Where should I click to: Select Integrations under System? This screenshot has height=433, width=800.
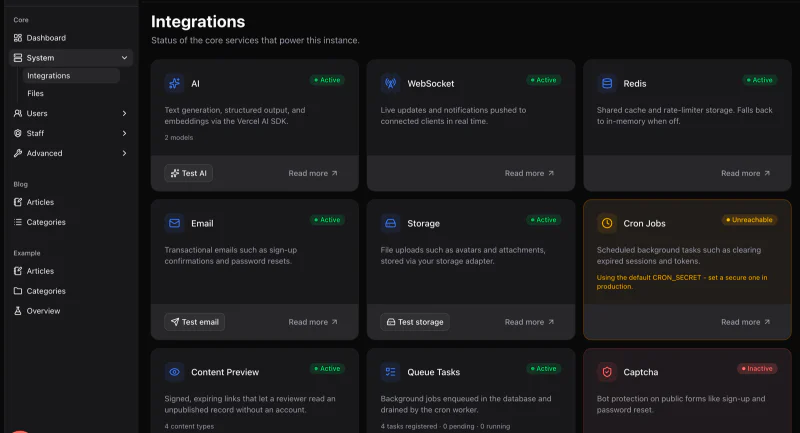coord(71,75)
